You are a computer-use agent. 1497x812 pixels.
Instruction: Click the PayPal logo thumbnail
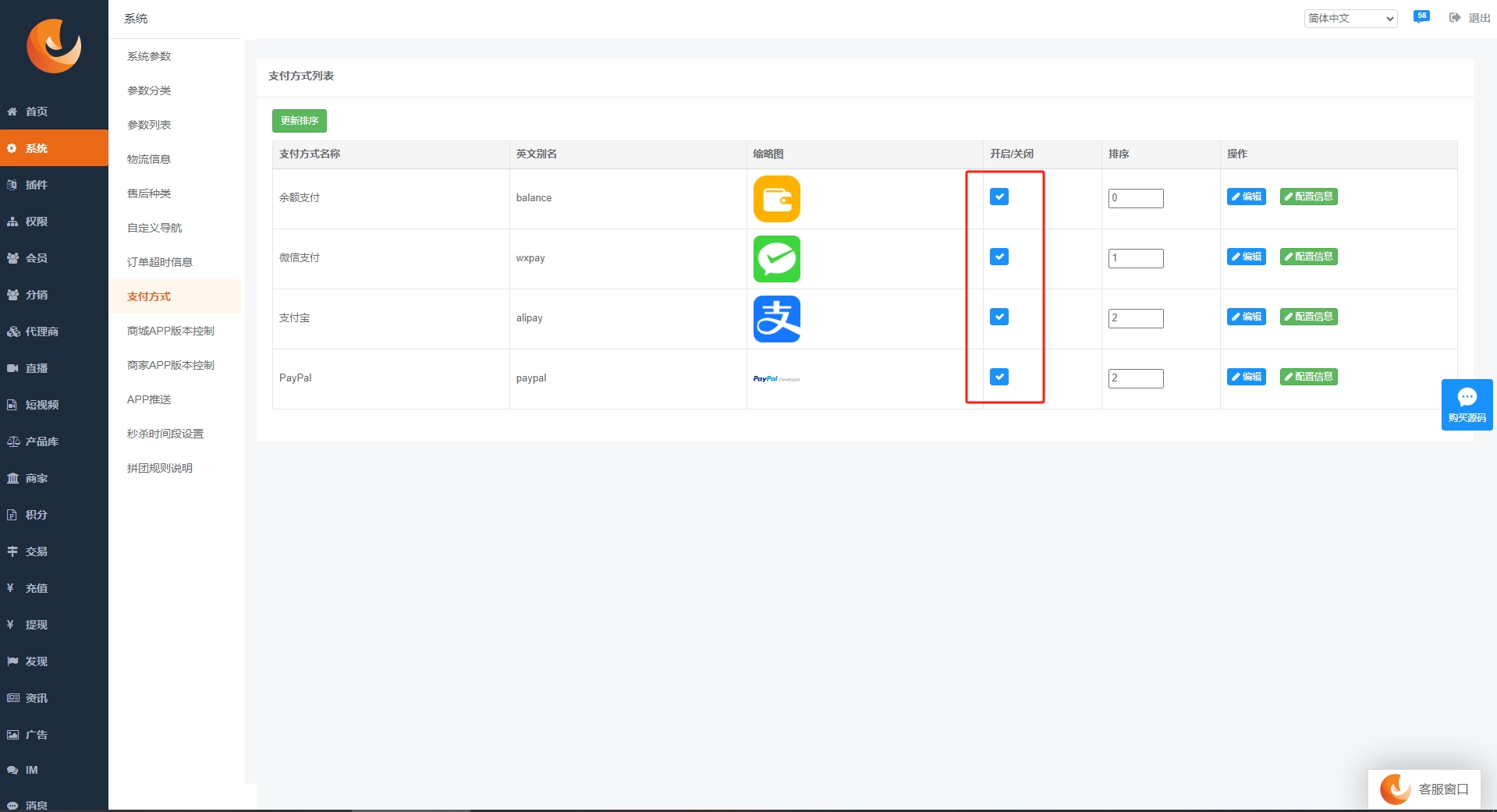[x=777, y=379]
